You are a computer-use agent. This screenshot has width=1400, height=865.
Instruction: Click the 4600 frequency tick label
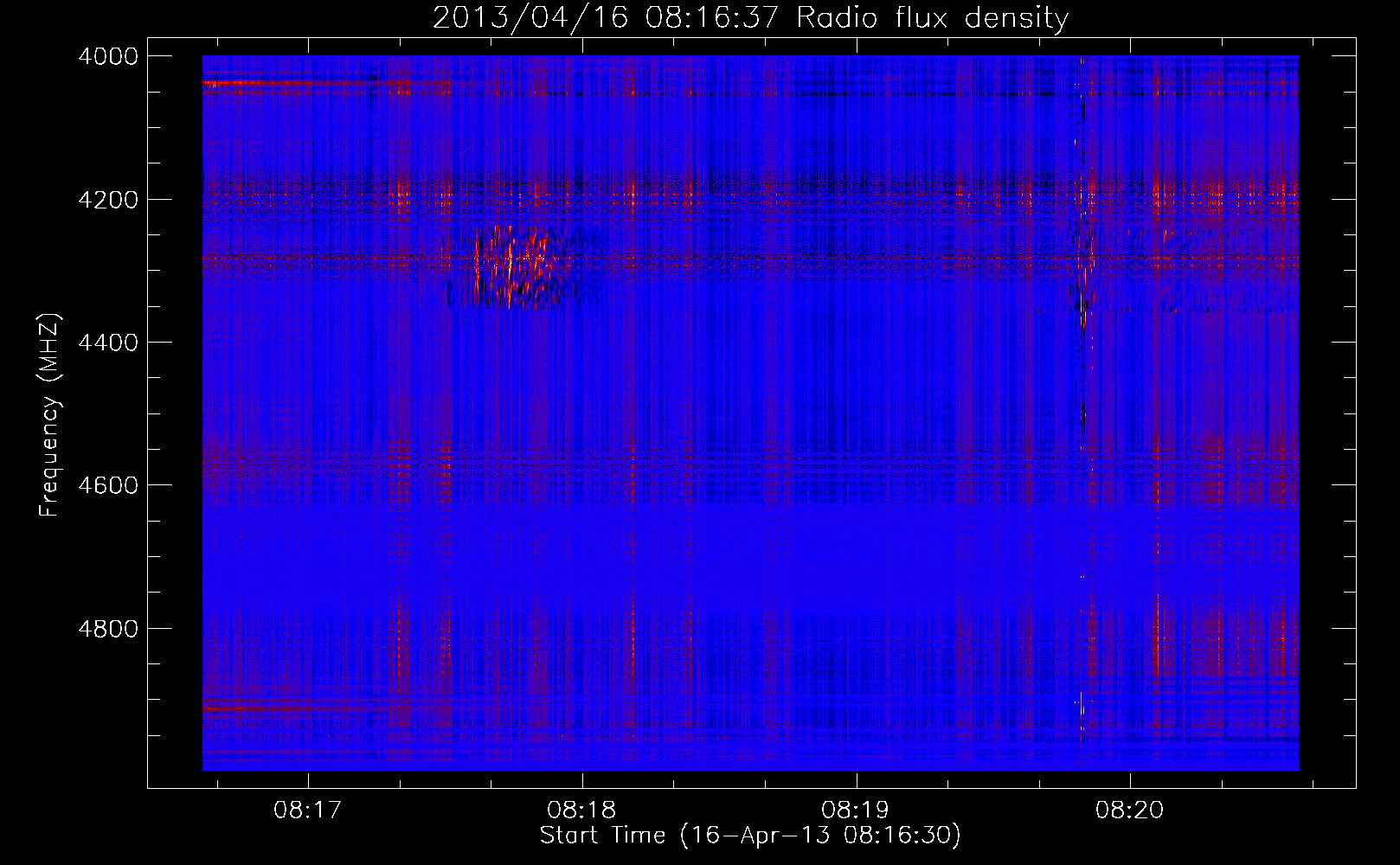tap(108, 485)
